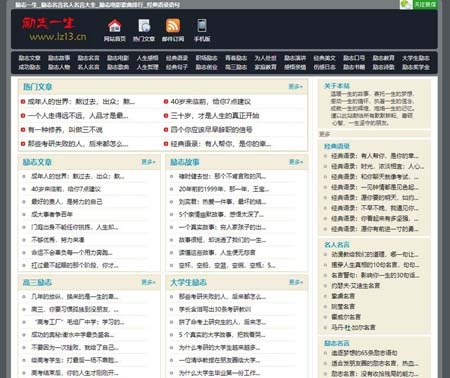This screenshot has width=450, height=378.
Task: Open story '20年前的1999年，那一年，王宝...'
Action: point(224,189)
